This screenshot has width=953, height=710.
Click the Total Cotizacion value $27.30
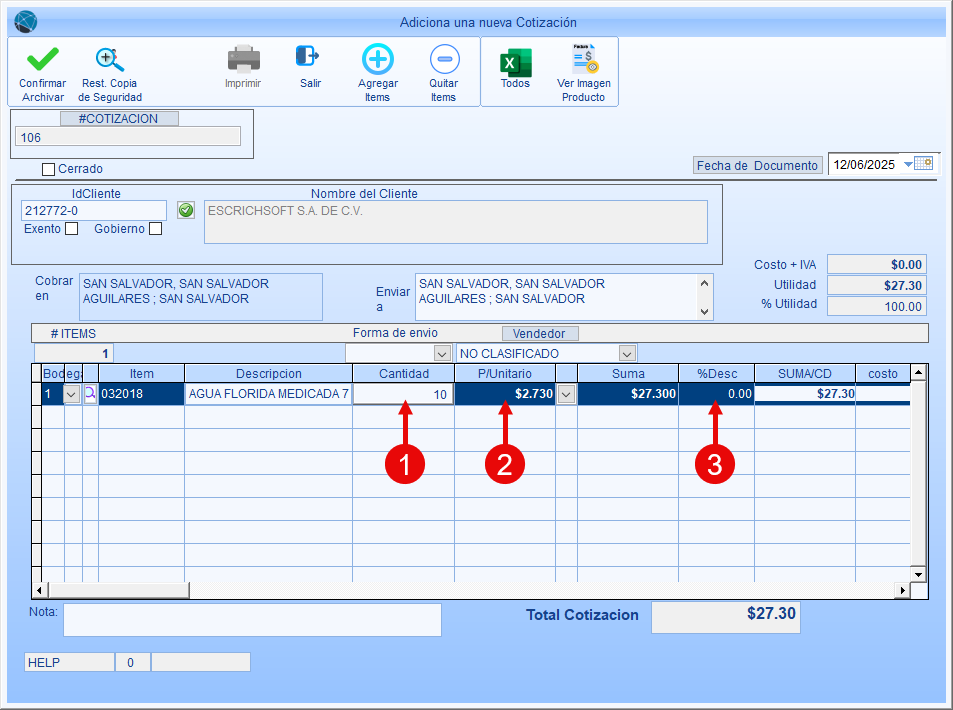click(x=726, y=617)
